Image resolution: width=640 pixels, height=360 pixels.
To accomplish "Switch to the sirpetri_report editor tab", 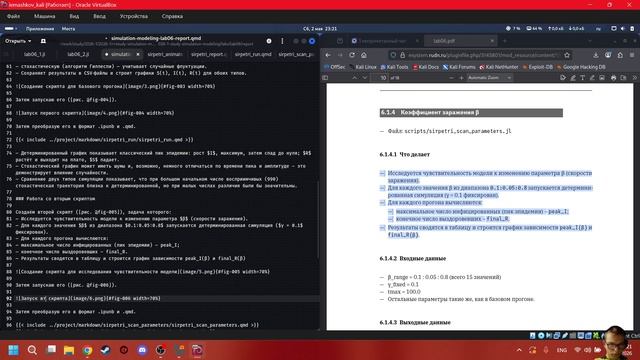I will [x=208, y=54].
